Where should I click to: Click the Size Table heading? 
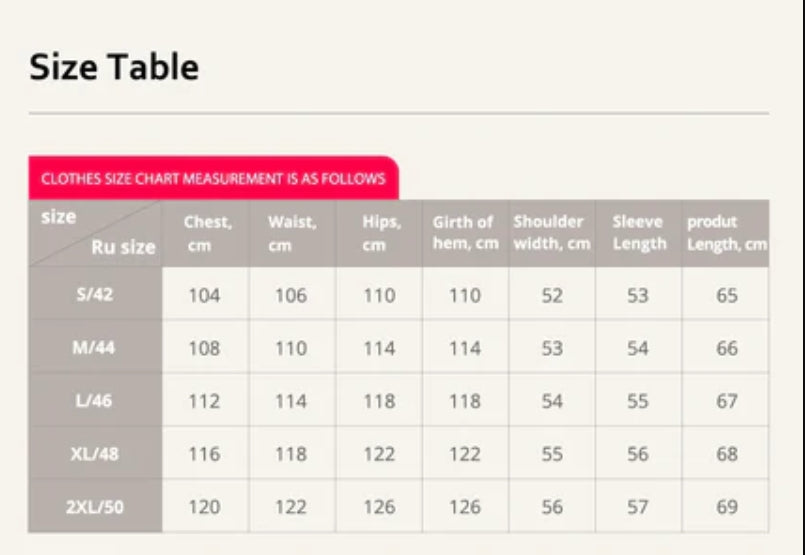pos(114,67)
